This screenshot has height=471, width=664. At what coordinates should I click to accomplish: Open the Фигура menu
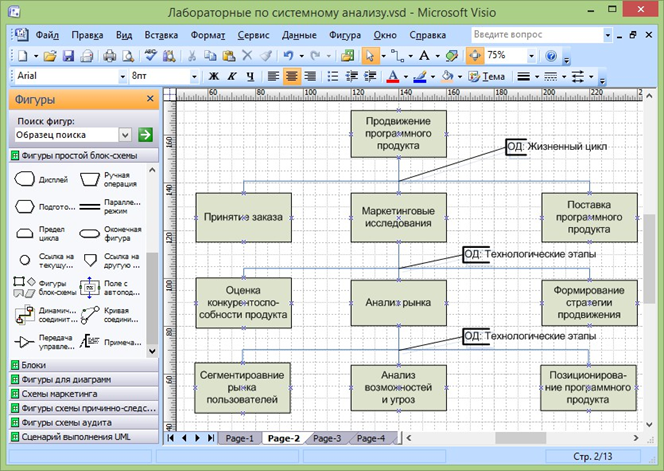tap(345, 35)
